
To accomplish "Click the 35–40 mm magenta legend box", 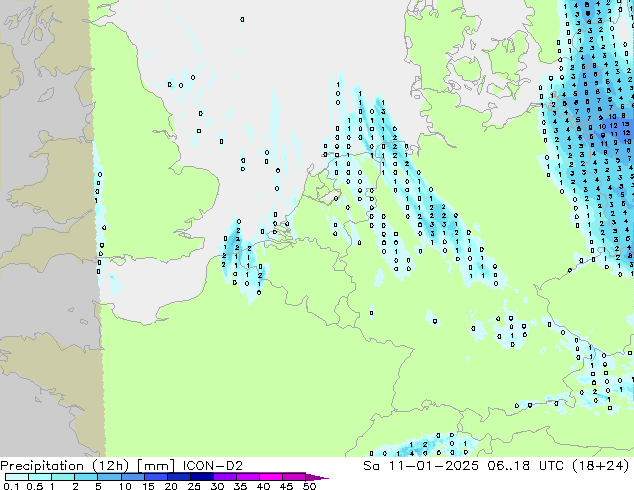I will 247,477.
